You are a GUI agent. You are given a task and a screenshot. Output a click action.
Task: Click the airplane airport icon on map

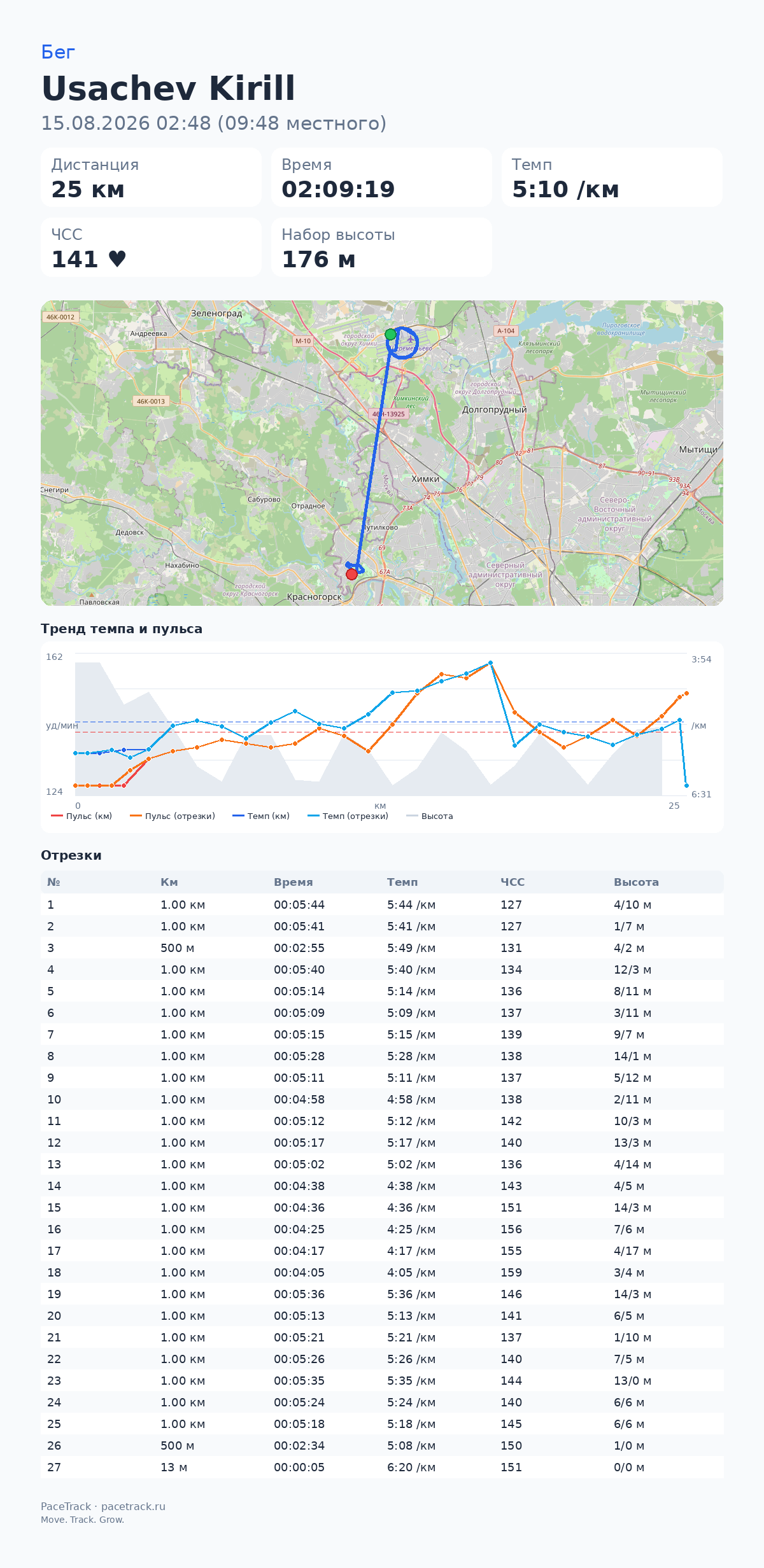click(x=410, y=340)
